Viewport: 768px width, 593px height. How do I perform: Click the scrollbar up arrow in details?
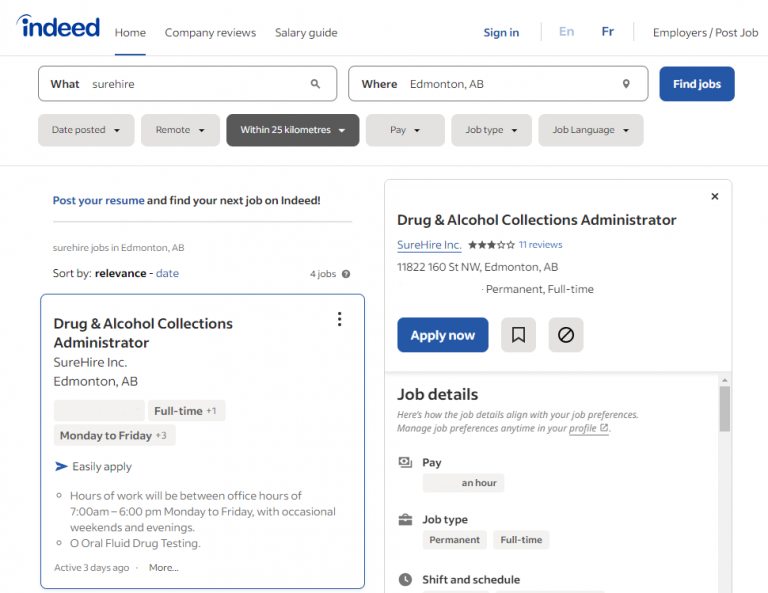pos(725,380)
